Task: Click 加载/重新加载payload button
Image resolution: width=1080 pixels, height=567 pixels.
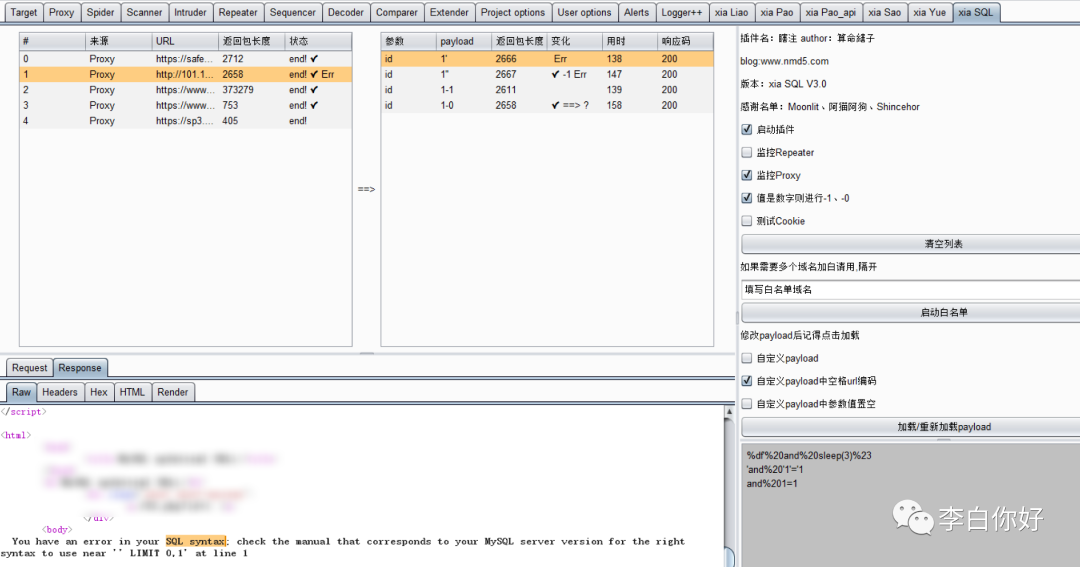Action: [x=911, y=427]
